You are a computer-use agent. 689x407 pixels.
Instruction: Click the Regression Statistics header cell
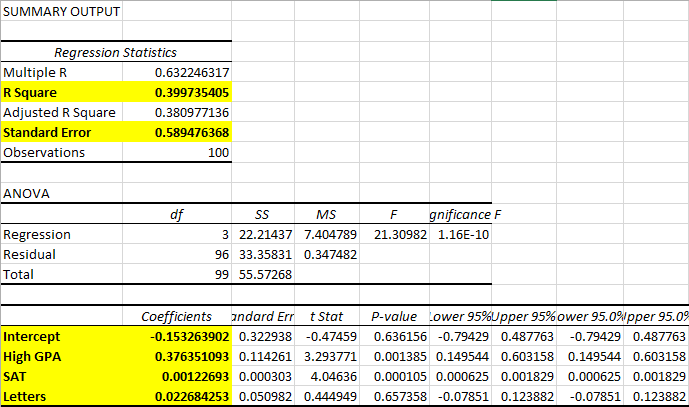(x=116, y=52)
